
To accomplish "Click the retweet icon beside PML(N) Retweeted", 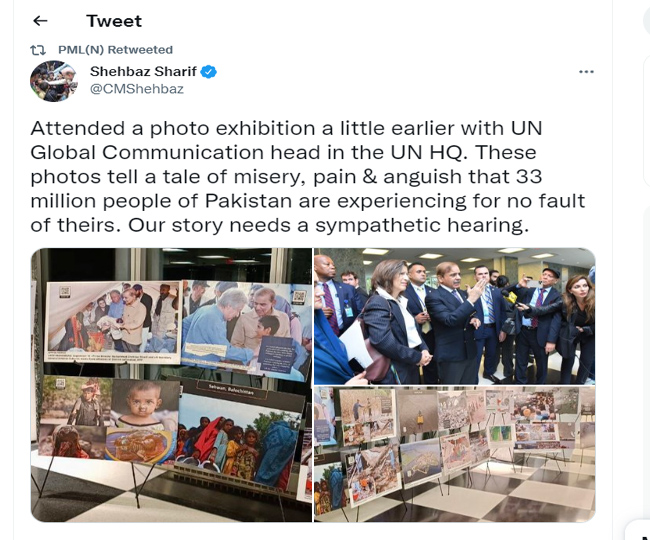I will point(38,50).
